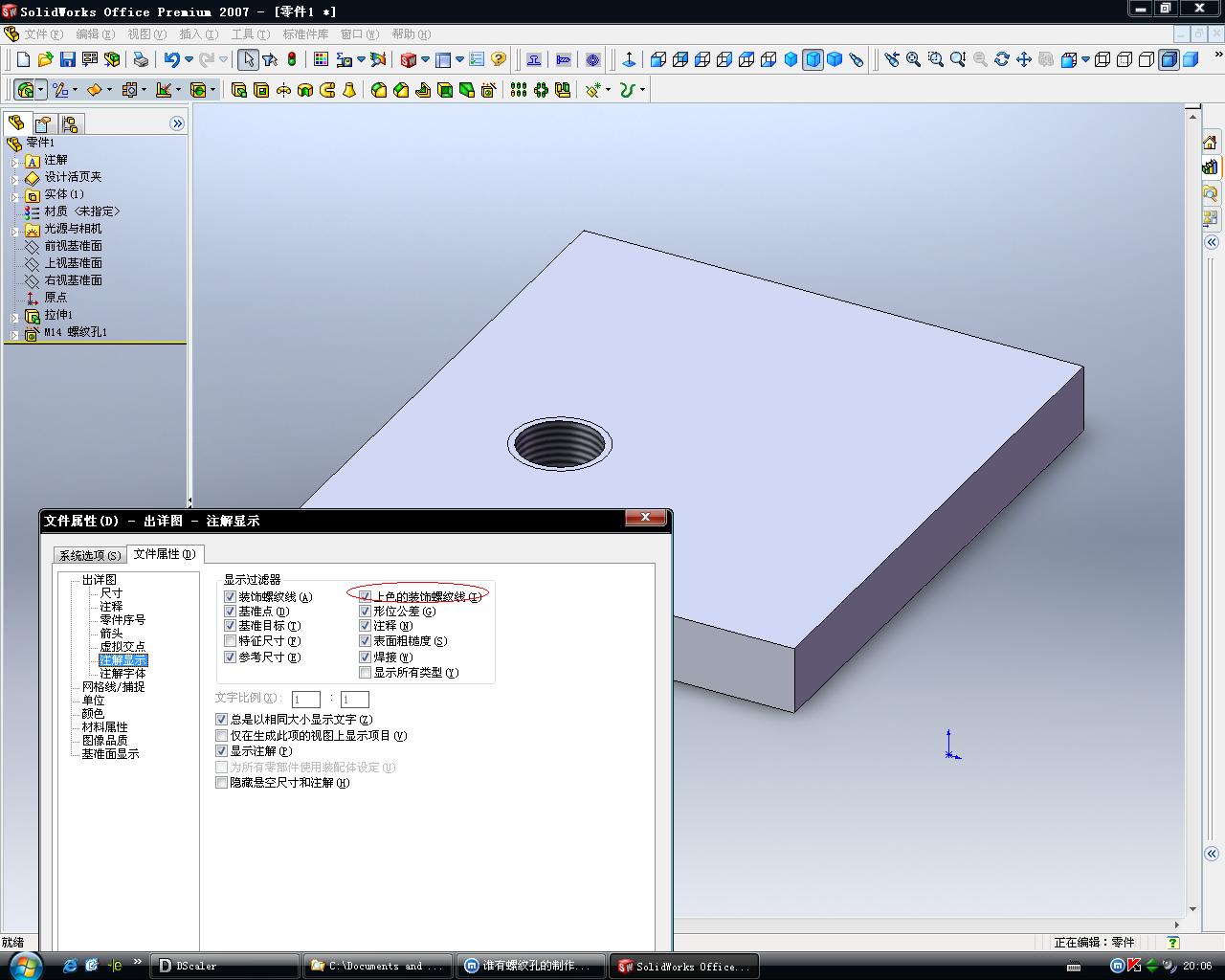Uncheck the 基准目标 checkbox

pyautogui.click(x=230, y=625)
